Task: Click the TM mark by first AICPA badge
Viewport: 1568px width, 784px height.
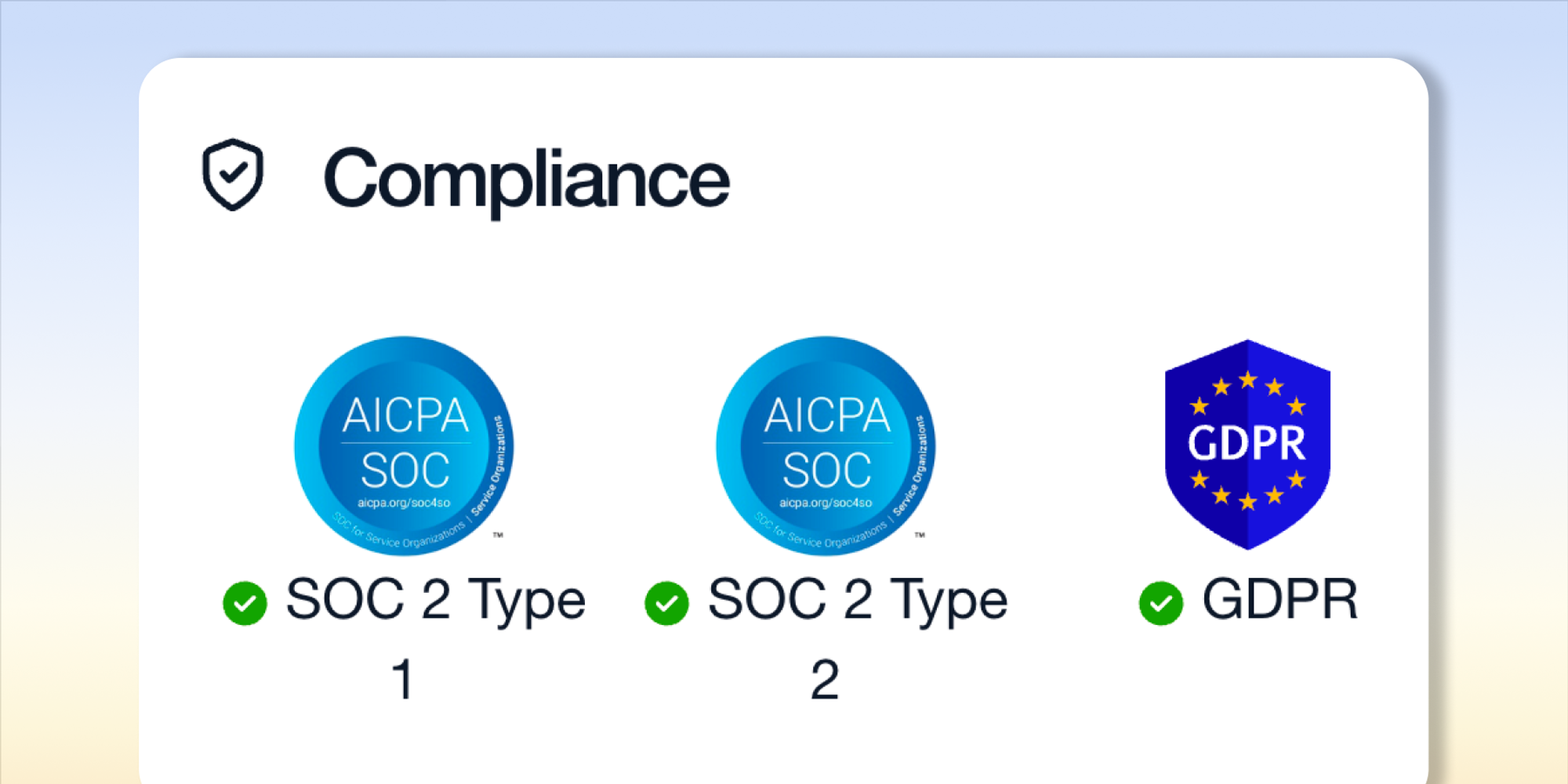Action: (x=498, y=535)
